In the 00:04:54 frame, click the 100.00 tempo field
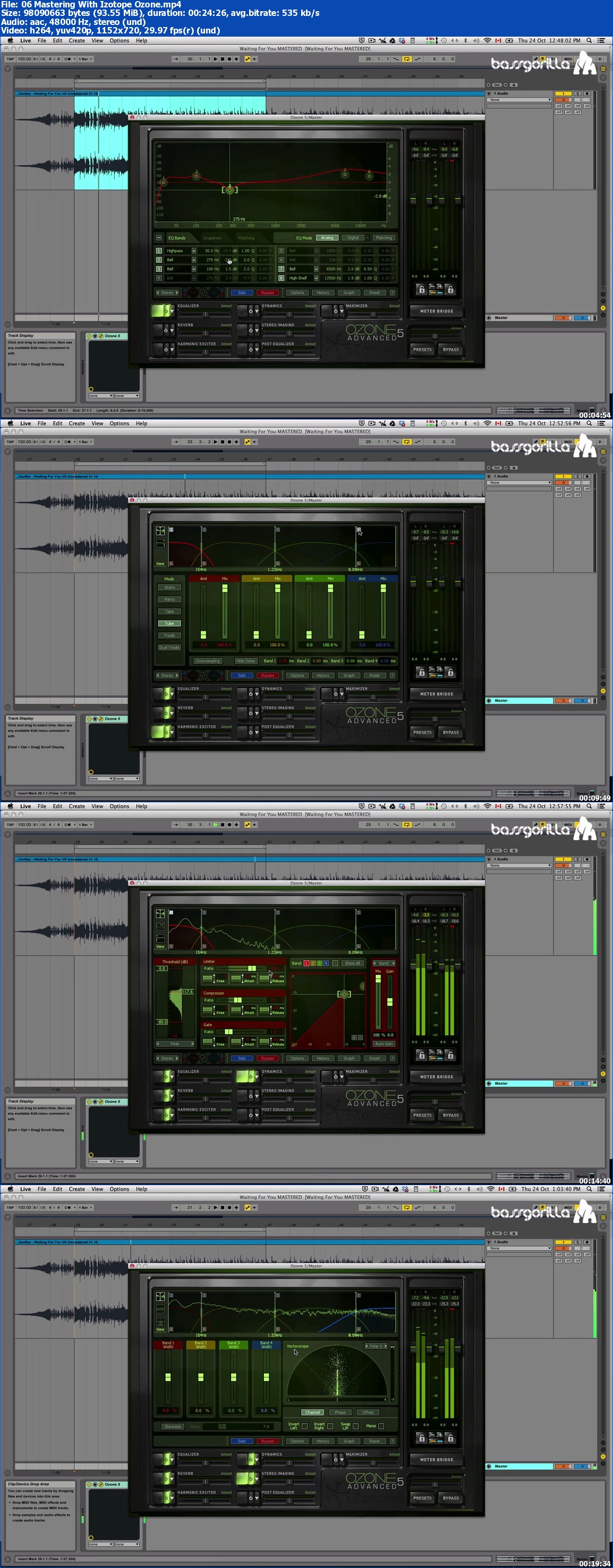Screen dimensions: 613x1568 24,59
